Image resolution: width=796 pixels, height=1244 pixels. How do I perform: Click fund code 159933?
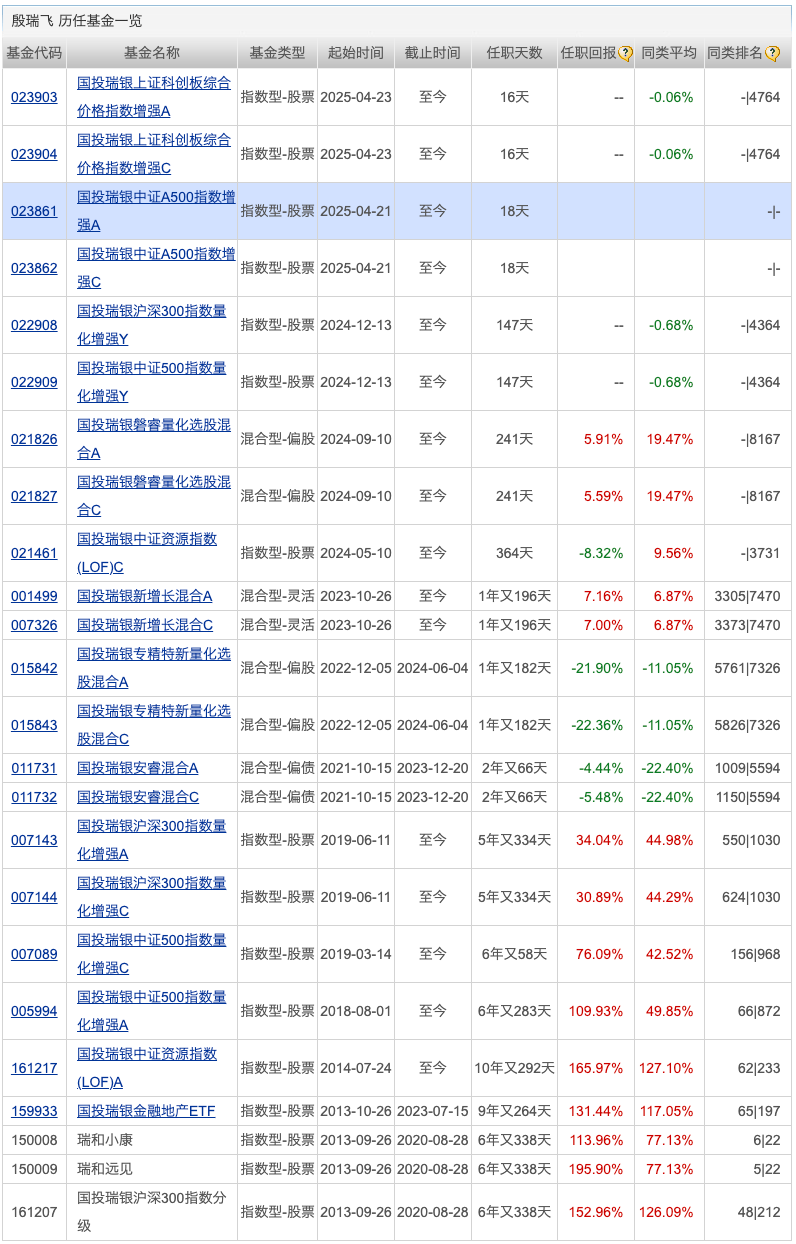(x=34, y=1111)
